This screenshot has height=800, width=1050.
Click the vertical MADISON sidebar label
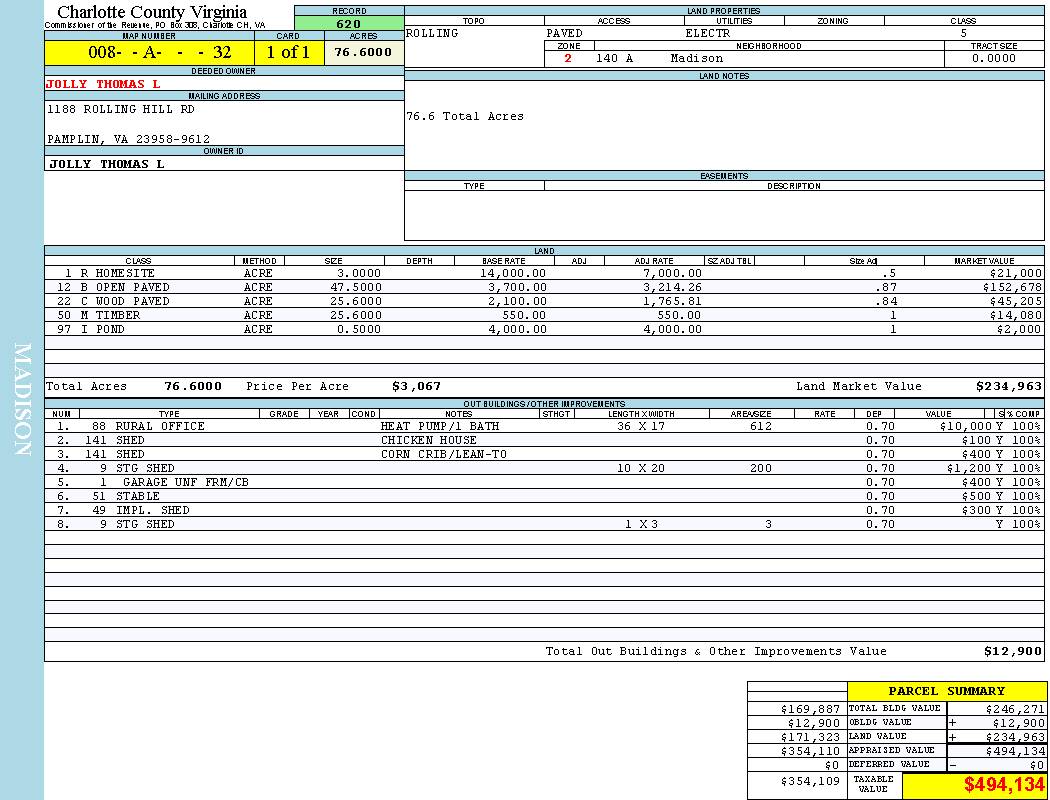tap(22, 400)
